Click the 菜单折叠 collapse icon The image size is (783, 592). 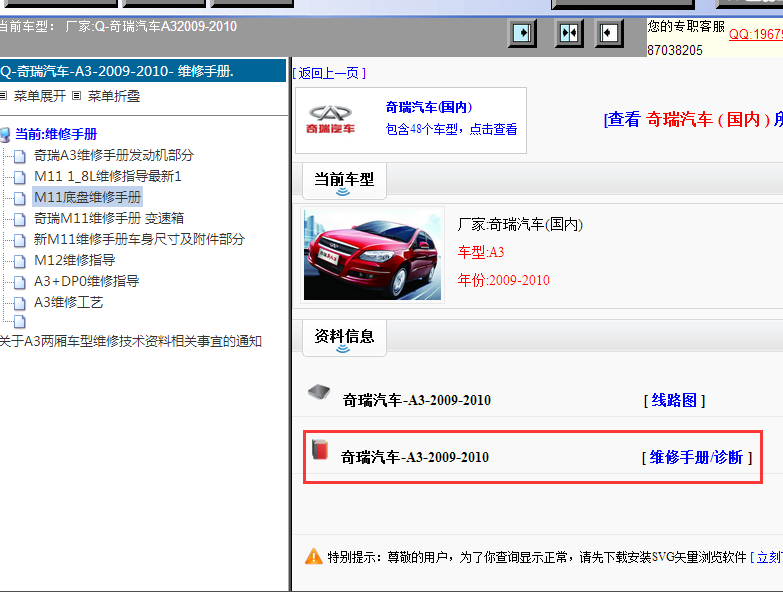[x=76, y=95]
